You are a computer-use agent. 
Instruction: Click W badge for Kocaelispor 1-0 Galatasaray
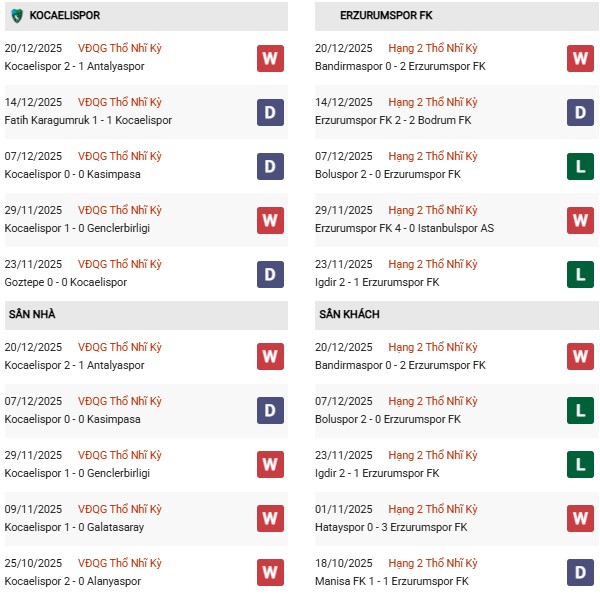coord(270,519)
